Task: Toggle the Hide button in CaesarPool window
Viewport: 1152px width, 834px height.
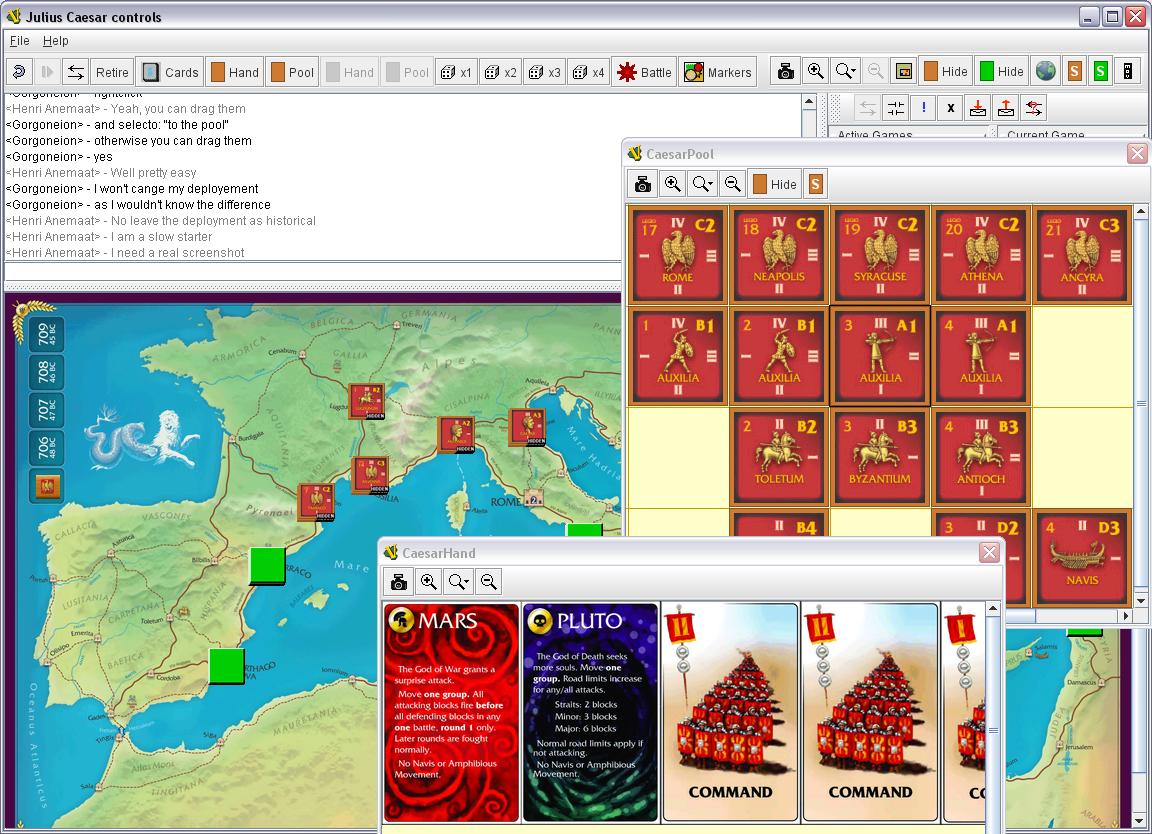Action: [775, 184]
